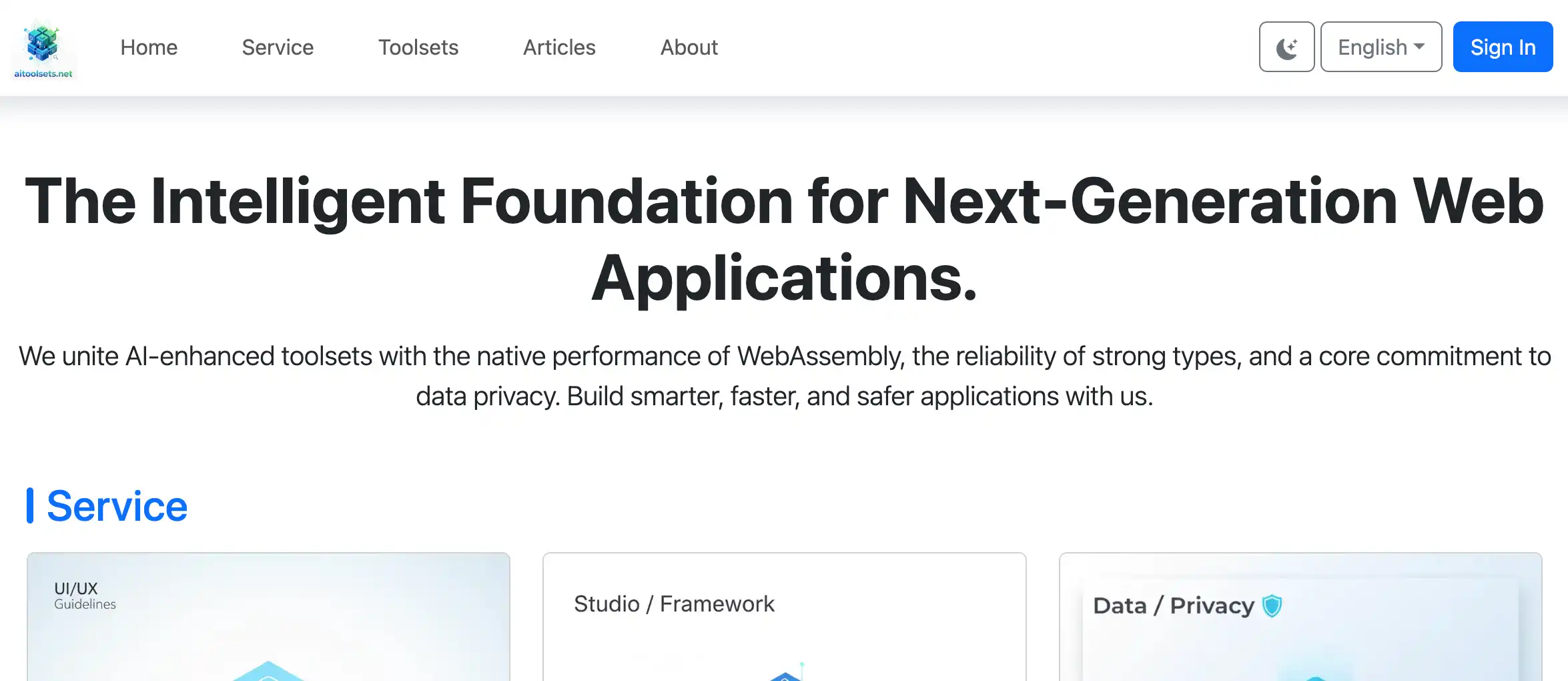Click the blue accent bar beside Service heading
1568x681 pixels.
pos(30,506)
